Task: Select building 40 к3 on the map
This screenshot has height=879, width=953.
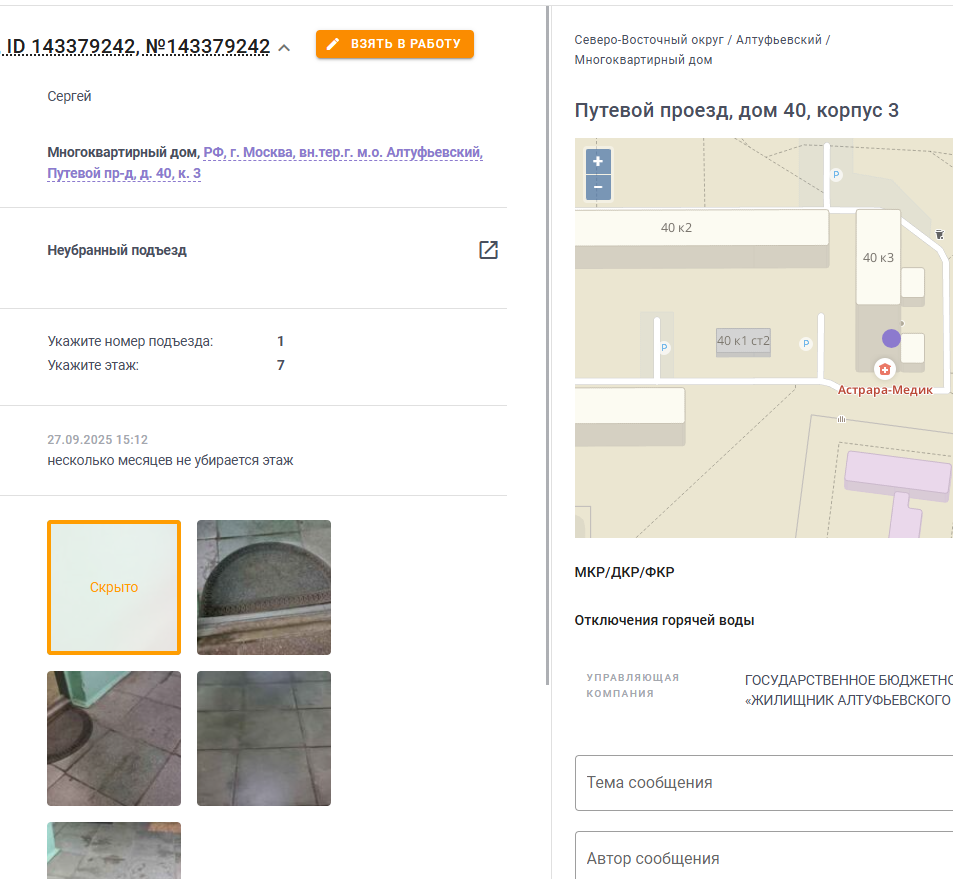Action: (x=878, y=257)
